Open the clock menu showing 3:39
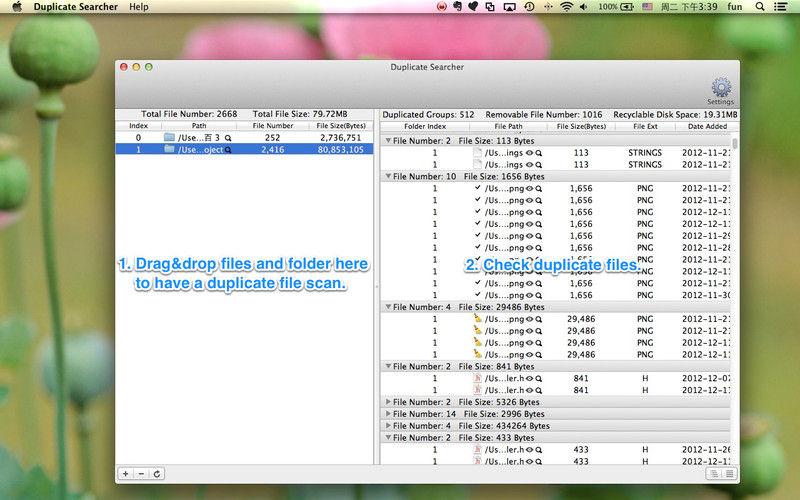Viewport: 800px width, 500px height. [x=689, y=7]
